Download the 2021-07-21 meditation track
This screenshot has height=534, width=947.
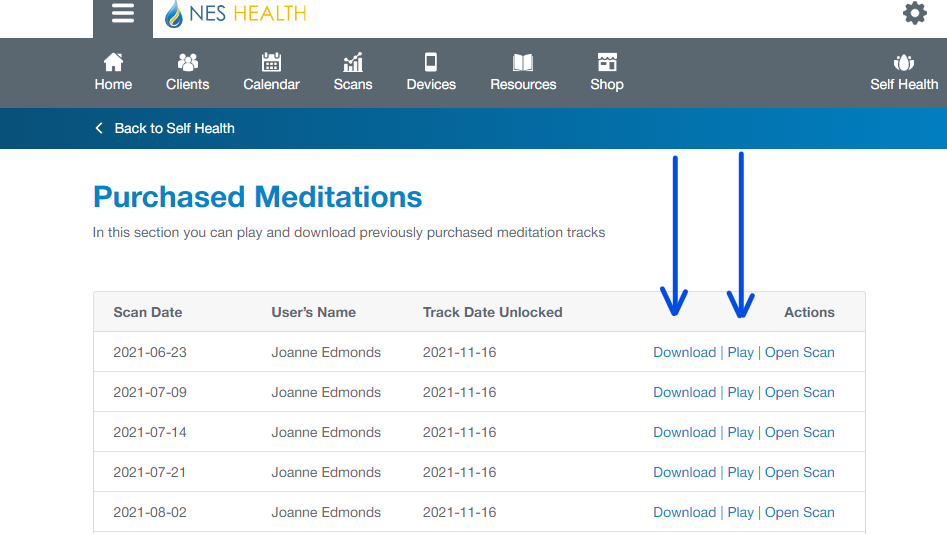tap(684, 472)
